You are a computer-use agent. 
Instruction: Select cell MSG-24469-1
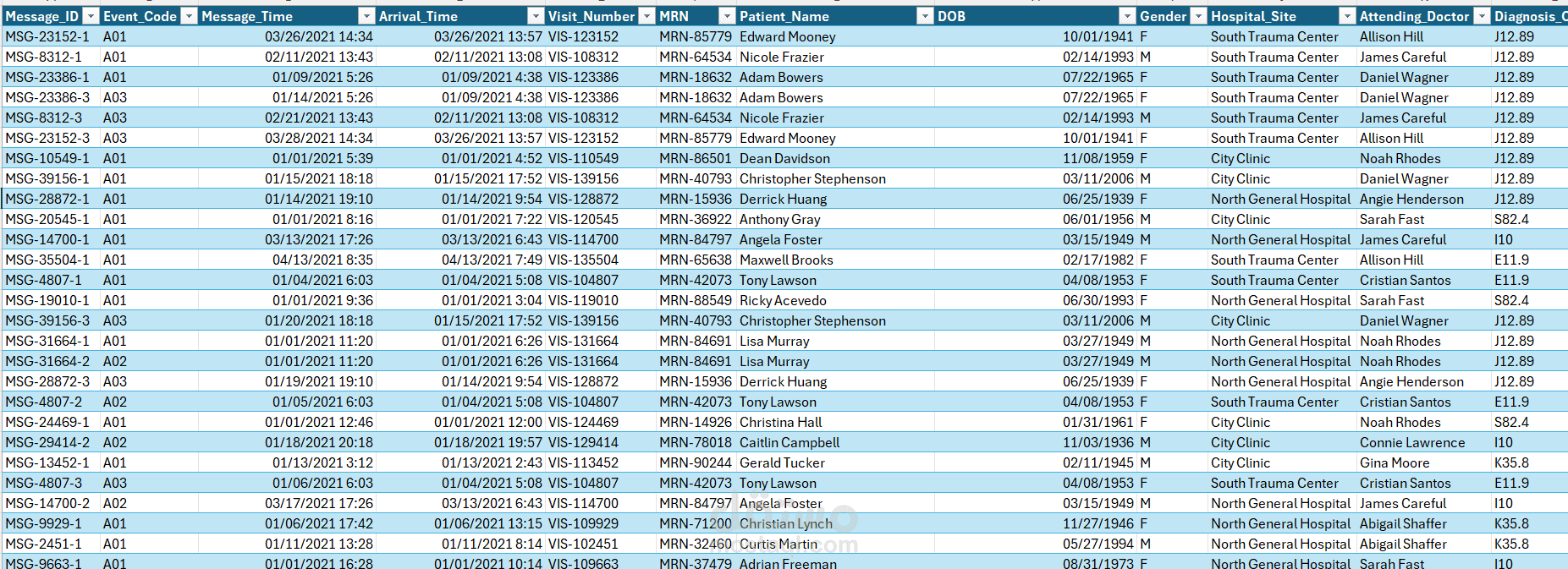click(47, 422)
